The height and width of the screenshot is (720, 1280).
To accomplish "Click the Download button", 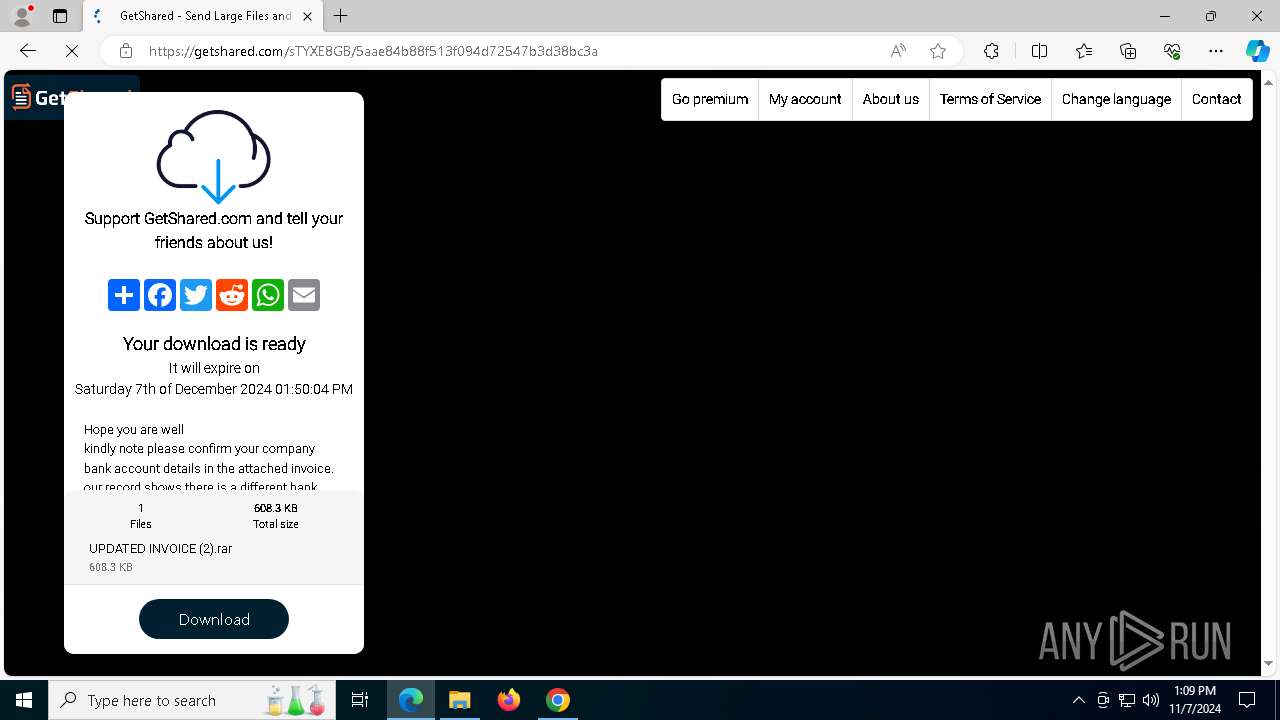I will (x=214, y=619).
